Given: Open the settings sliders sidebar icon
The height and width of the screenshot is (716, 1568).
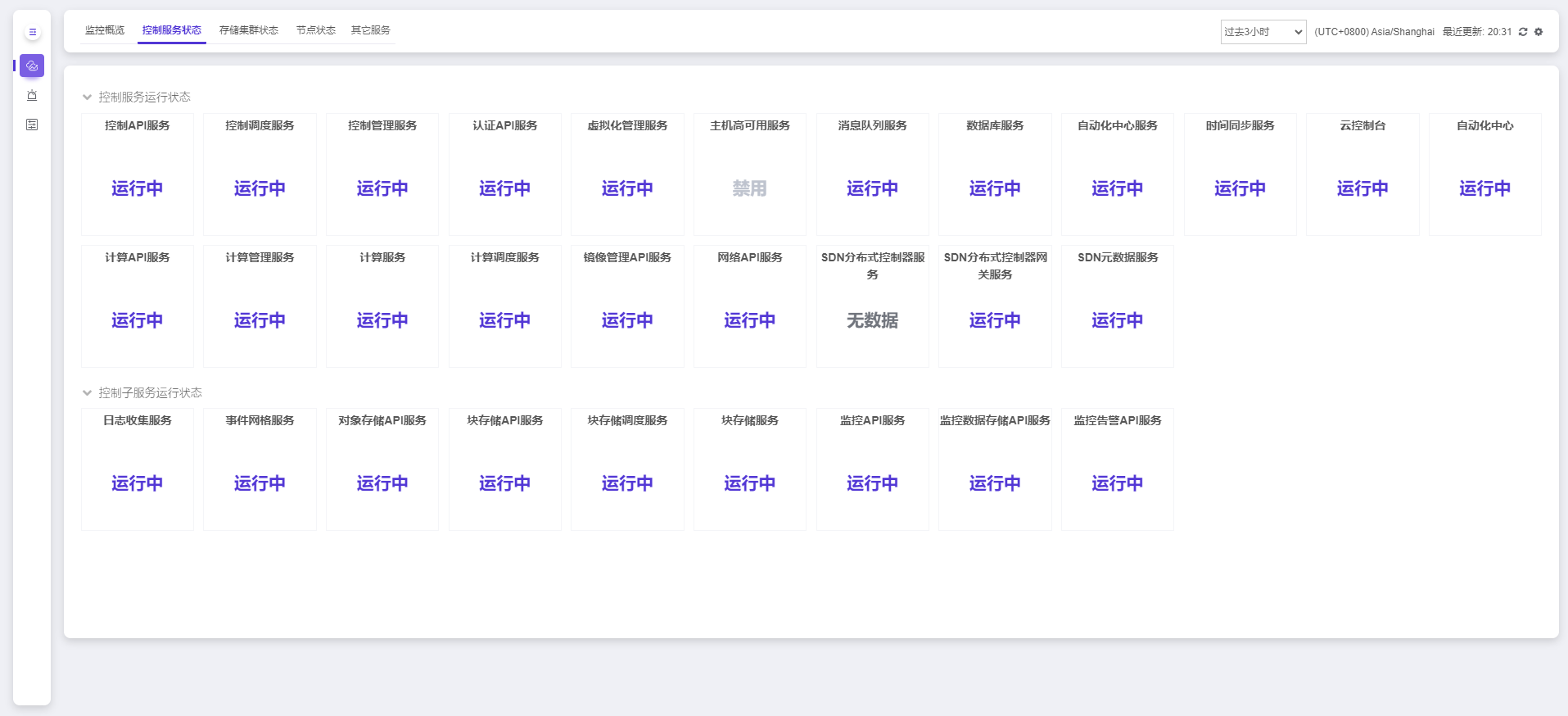Looking at the screenshot, I should (32, 125).
